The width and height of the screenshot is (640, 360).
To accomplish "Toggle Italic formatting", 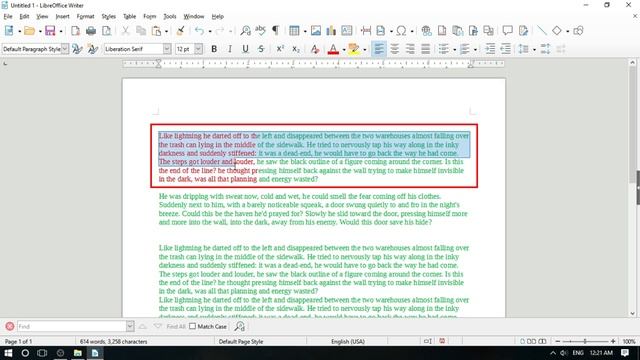I will coord(230,49).
